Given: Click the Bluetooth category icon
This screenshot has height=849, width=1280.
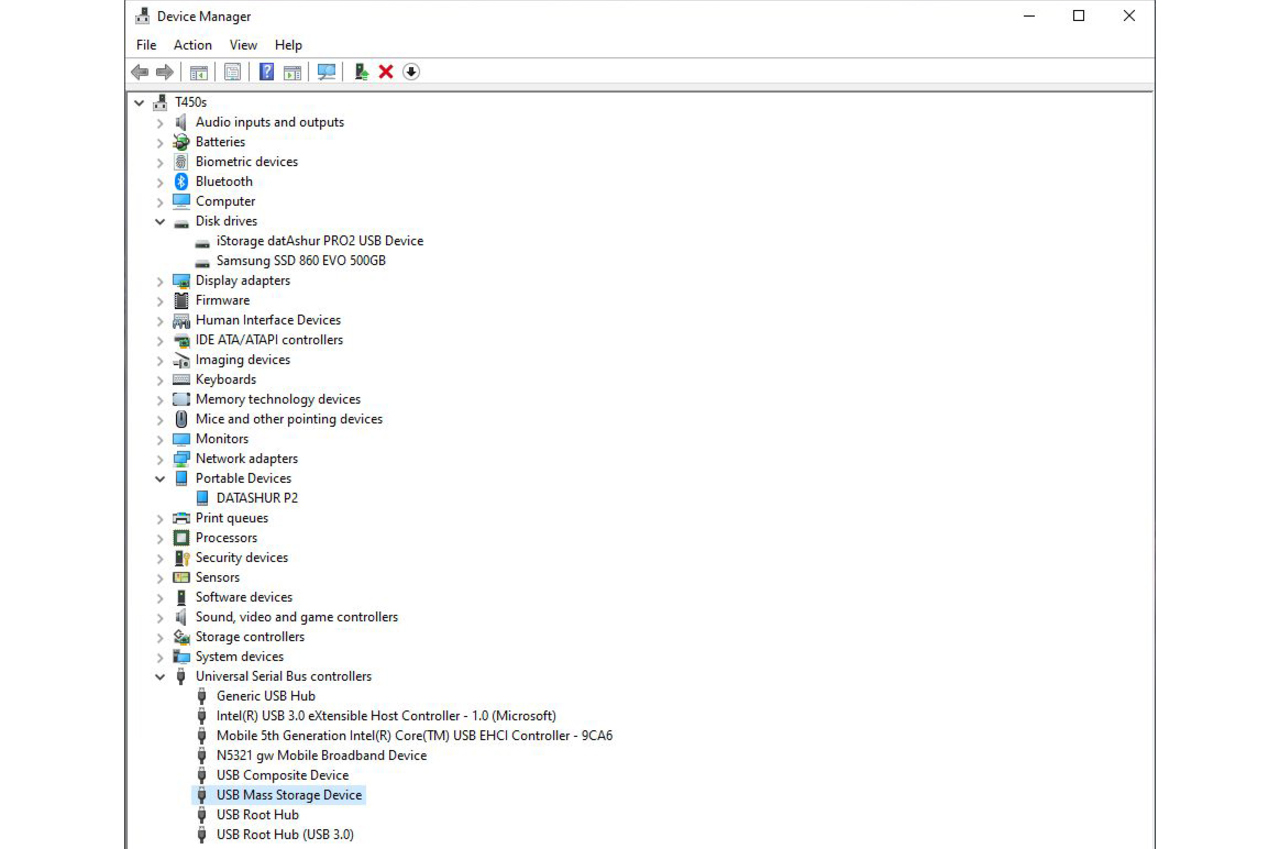Looking at the screenshot, I should pyautogui.click(x=181, y=182).
